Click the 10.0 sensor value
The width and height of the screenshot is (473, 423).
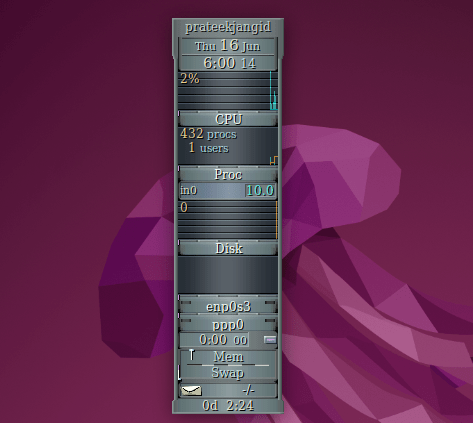(260, 191)
